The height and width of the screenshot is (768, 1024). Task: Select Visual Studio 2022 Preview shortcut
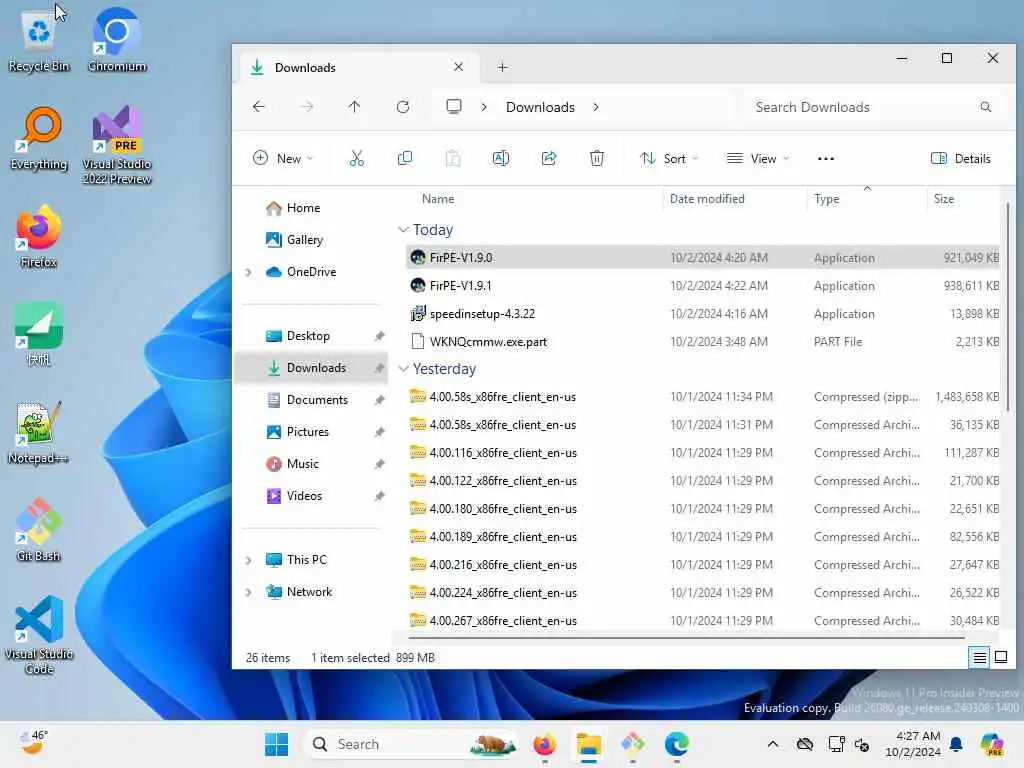(x=117, y=145)
